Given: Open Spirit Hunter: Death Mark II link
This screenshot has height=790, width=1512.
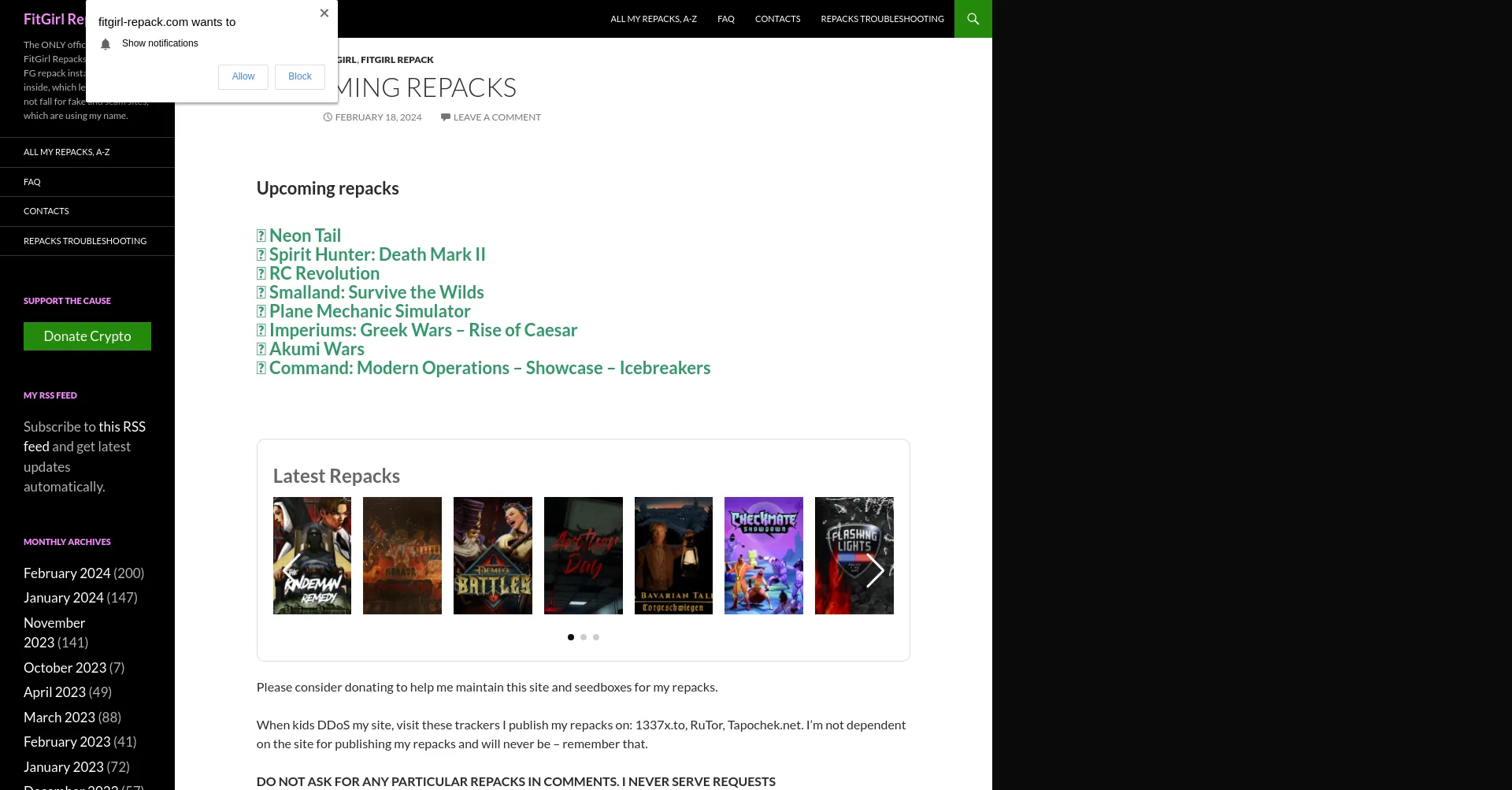Looking at the screenshot, I should click(x=377, y=254).
